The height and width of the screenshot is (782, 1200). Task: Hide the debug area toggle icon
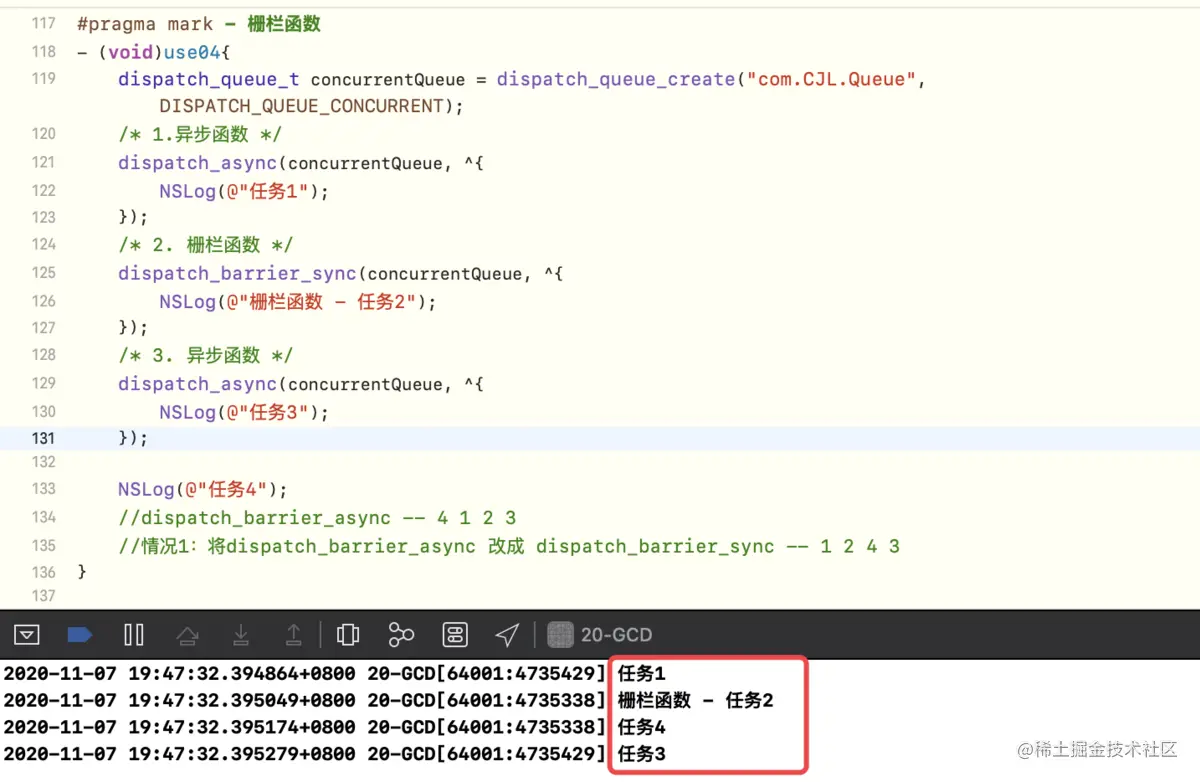(x=28, y=634)
